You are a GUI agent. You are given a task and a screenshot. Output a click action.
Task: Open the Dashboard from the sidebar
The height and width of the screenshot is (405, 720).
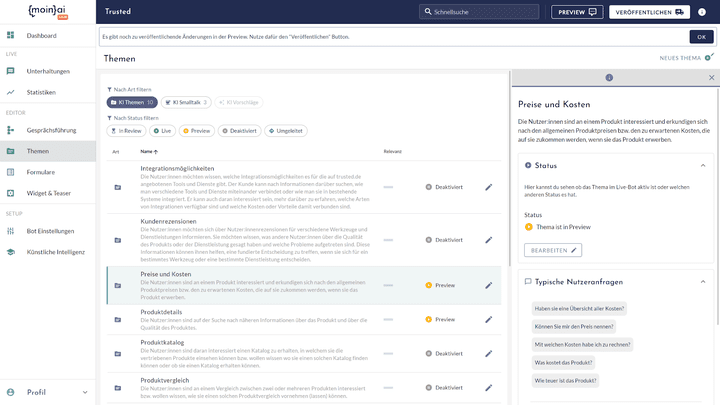pyautogui.click(x=40, y=36)
